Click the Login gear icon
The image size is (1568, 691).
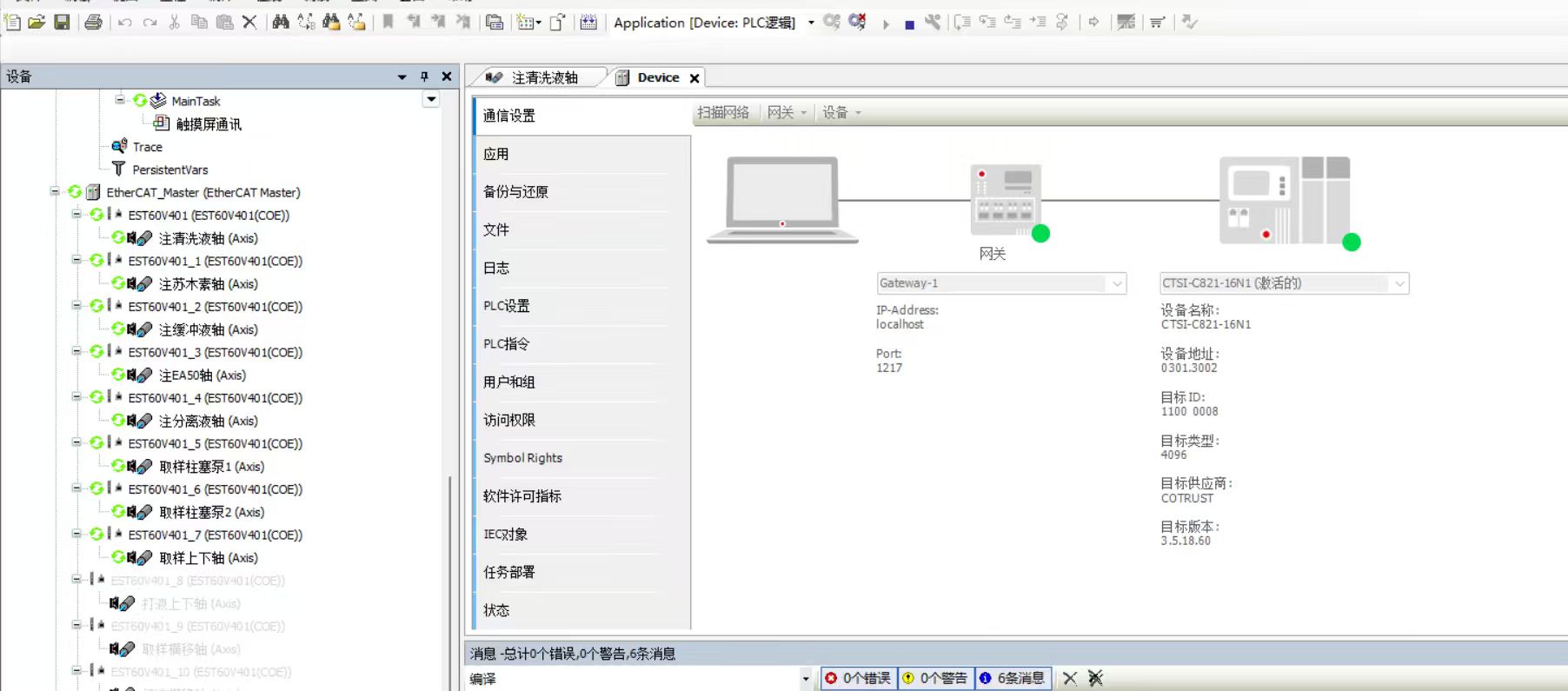point(832,22)
